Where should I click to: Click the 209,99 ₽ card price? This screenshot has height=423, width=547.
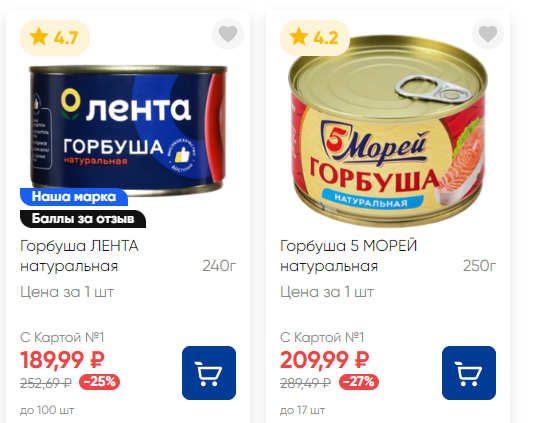coord(324,360)
